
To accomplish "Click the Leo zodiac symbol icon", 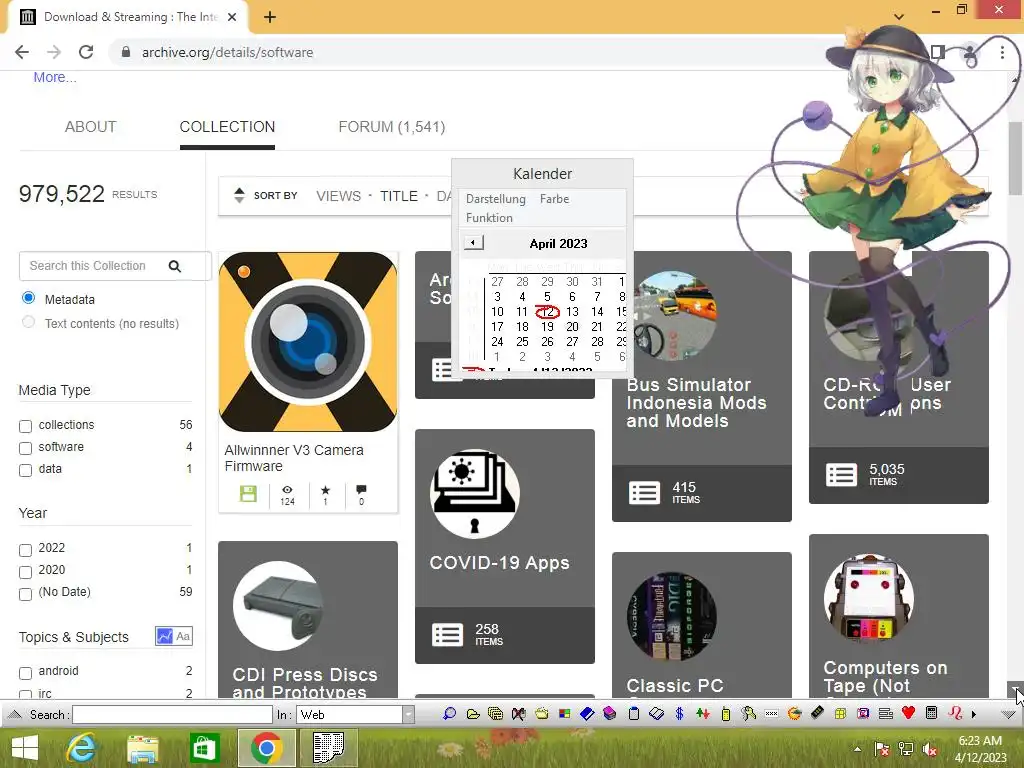I will [x=955, y=713].
